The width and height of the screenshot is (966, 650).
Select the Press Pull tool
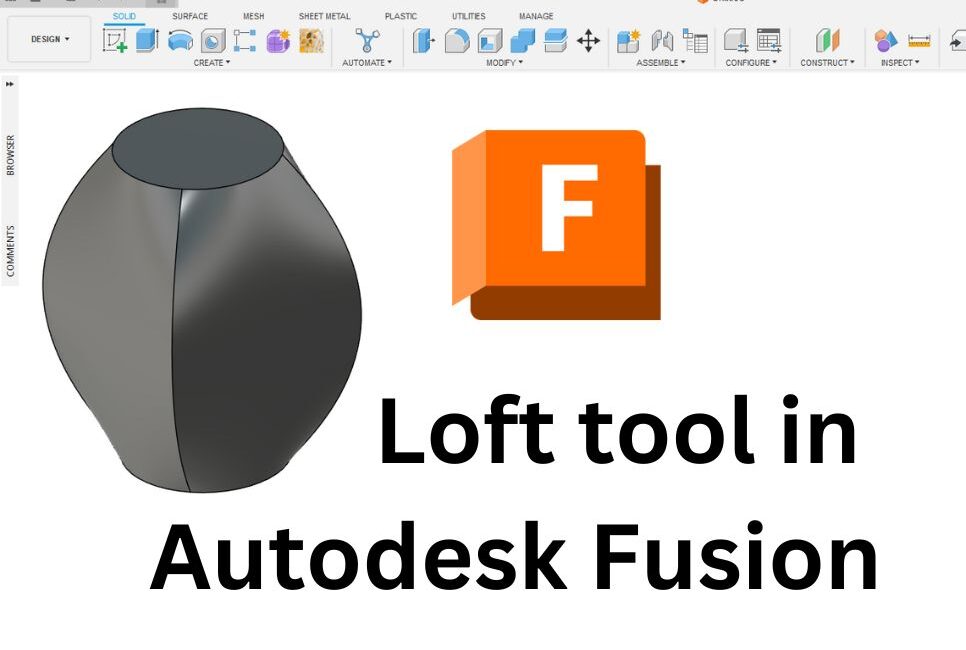423,41
